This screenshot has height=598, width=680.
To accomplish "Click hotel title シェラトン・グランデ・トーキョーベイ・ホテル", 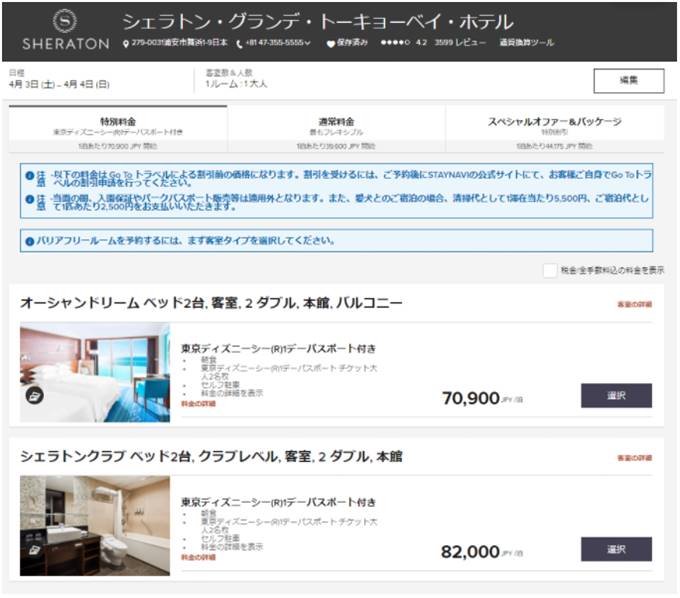I will pos(317,22).
